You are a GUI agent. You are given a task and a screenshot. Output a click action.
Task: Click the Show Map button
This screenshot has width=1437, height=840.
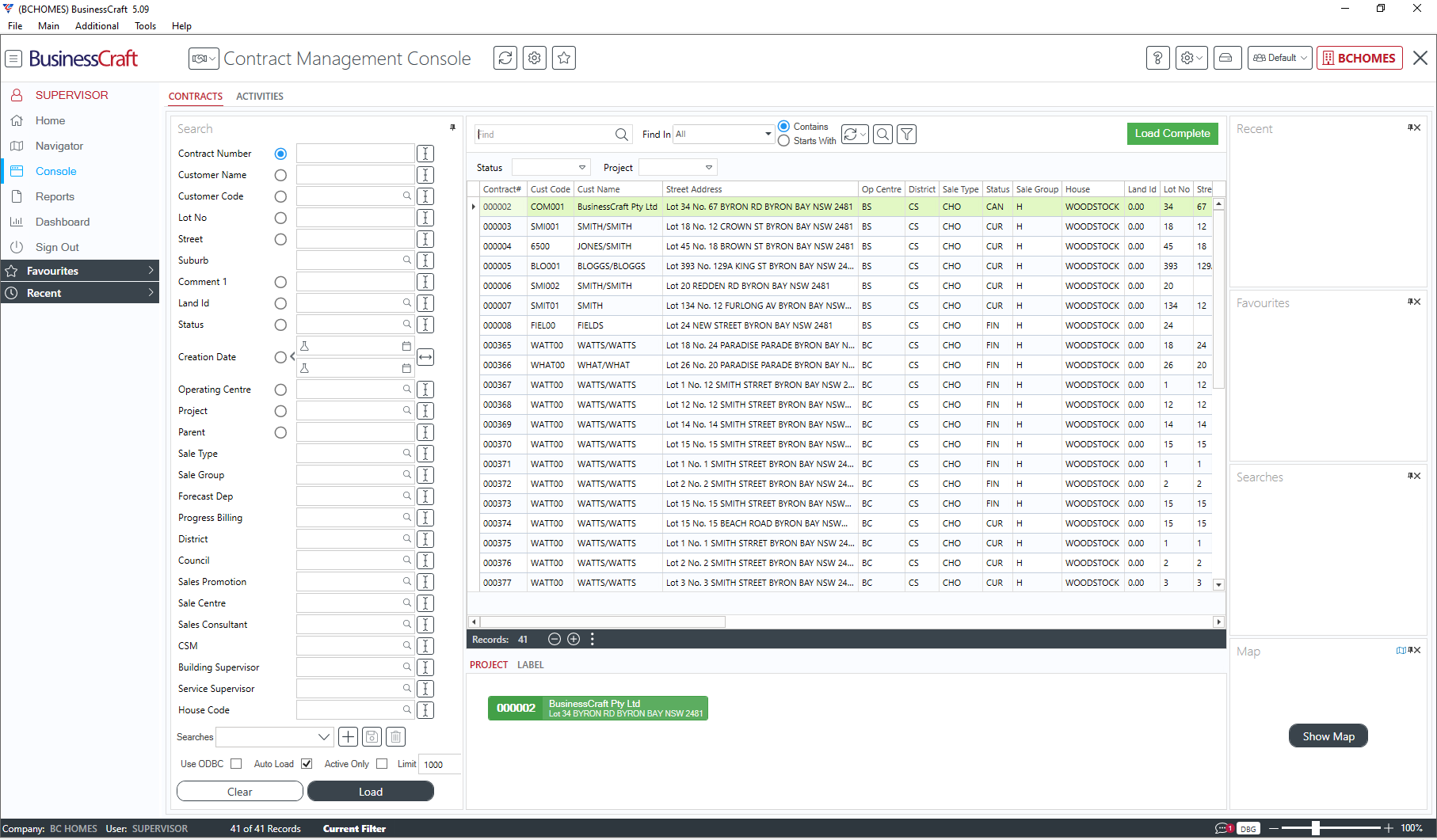(x=1328, y=736)
